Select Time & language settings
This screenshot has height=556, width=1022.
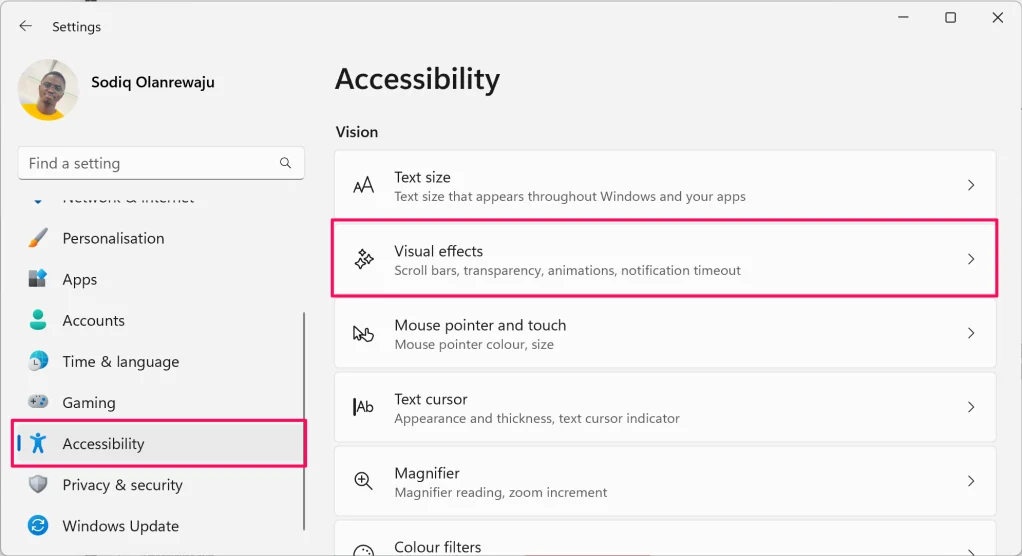(120, 362)
